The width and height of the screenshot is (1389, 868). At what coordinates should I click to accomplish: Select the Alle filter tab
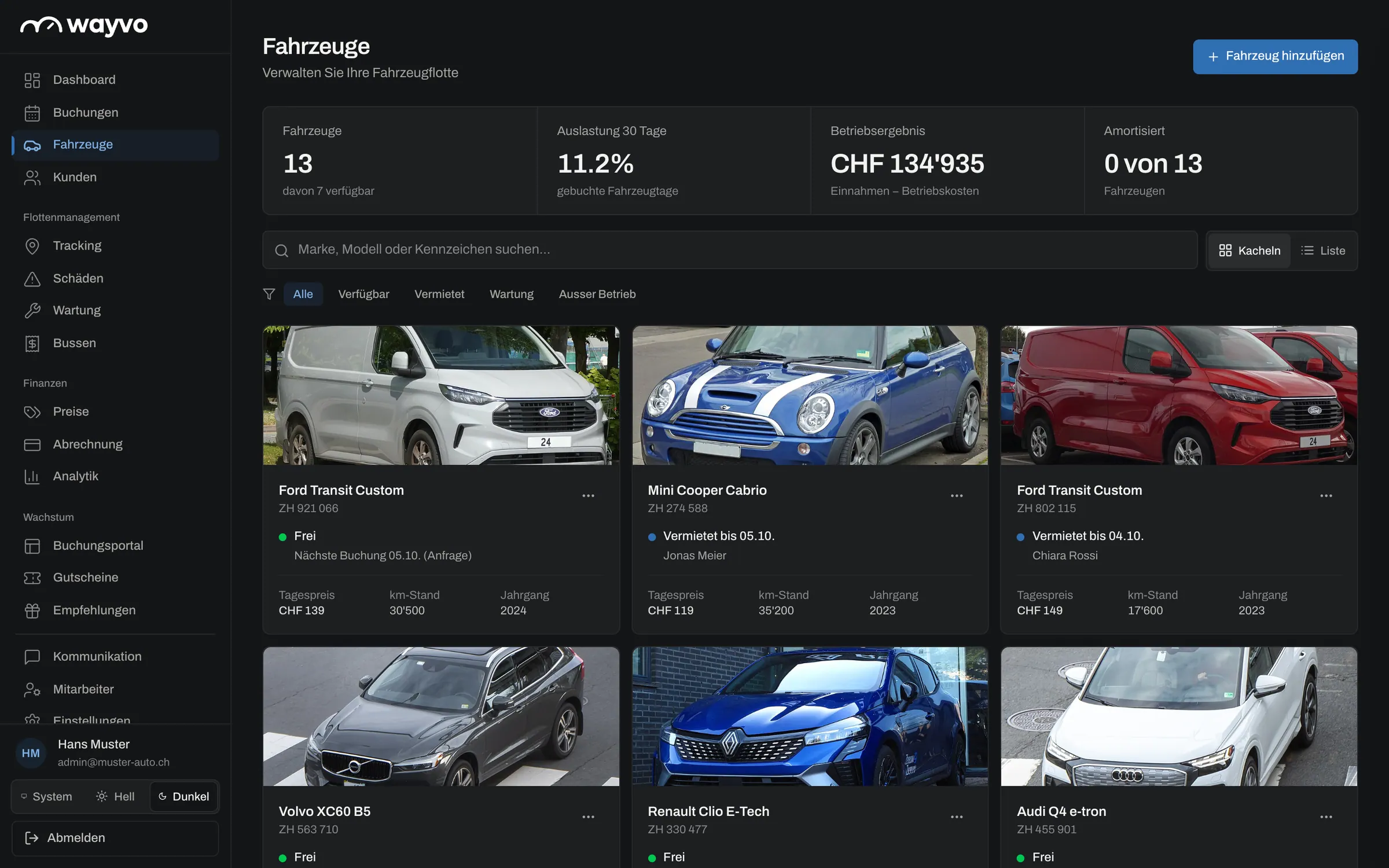click(303, 295)
